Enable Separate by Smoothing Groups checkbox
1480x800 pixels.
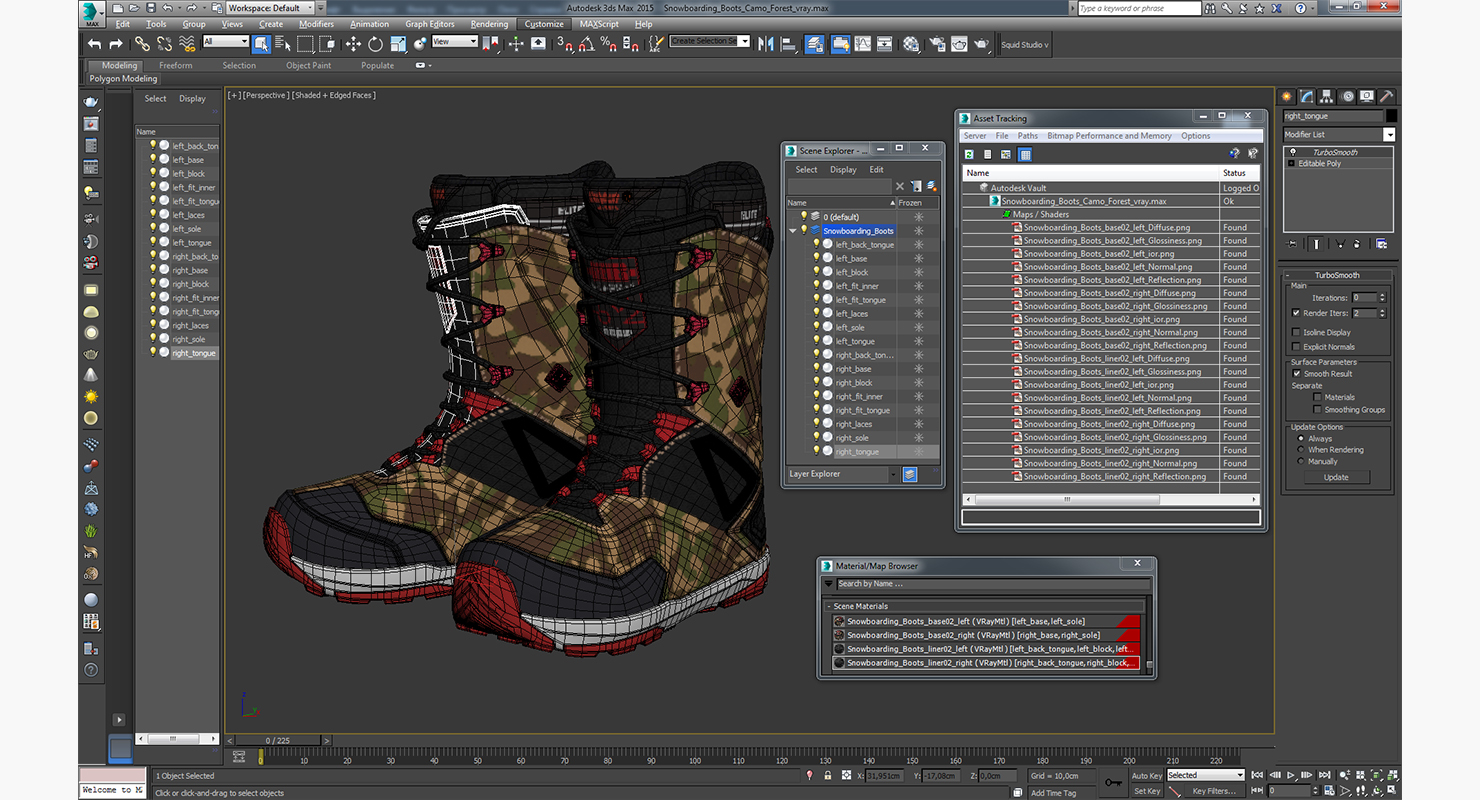[x=1318, y=409]
